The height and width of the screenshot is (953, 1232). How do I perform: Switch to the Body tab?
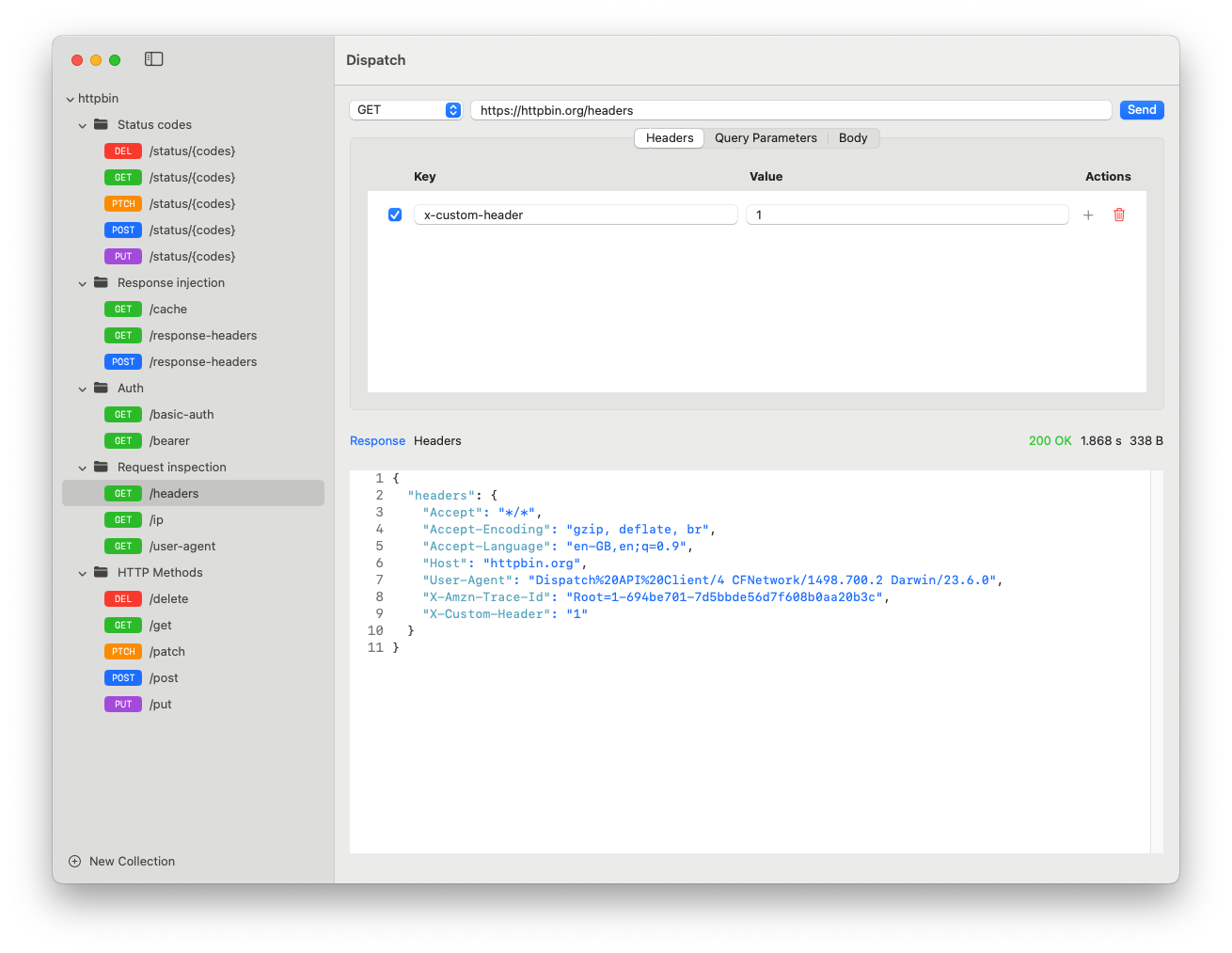853,137
